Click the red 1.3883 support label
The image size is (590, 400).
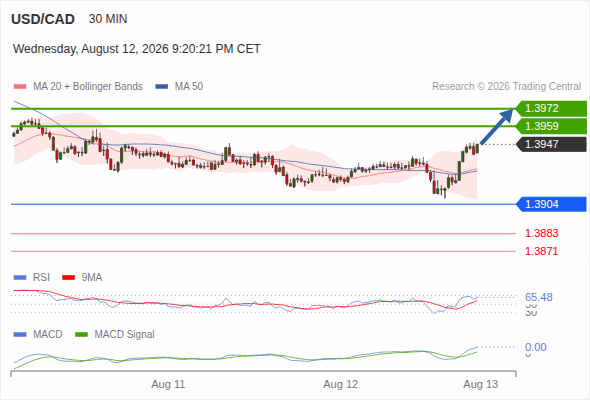(x=541, y=233)
